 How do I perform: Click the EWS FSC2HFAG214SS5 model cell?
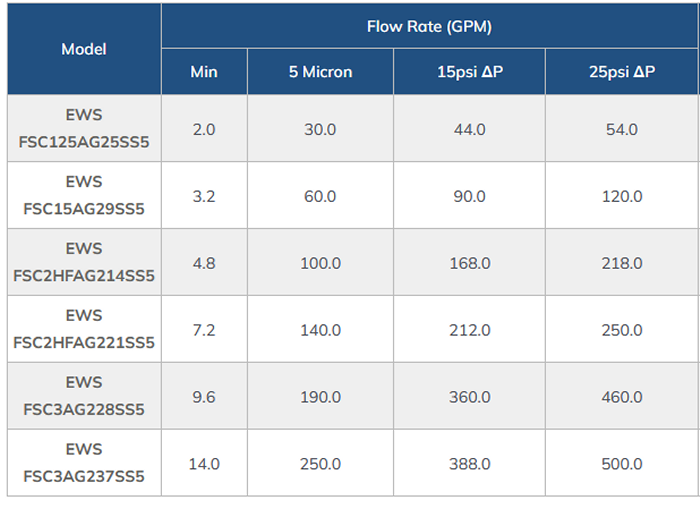[84, 263]
